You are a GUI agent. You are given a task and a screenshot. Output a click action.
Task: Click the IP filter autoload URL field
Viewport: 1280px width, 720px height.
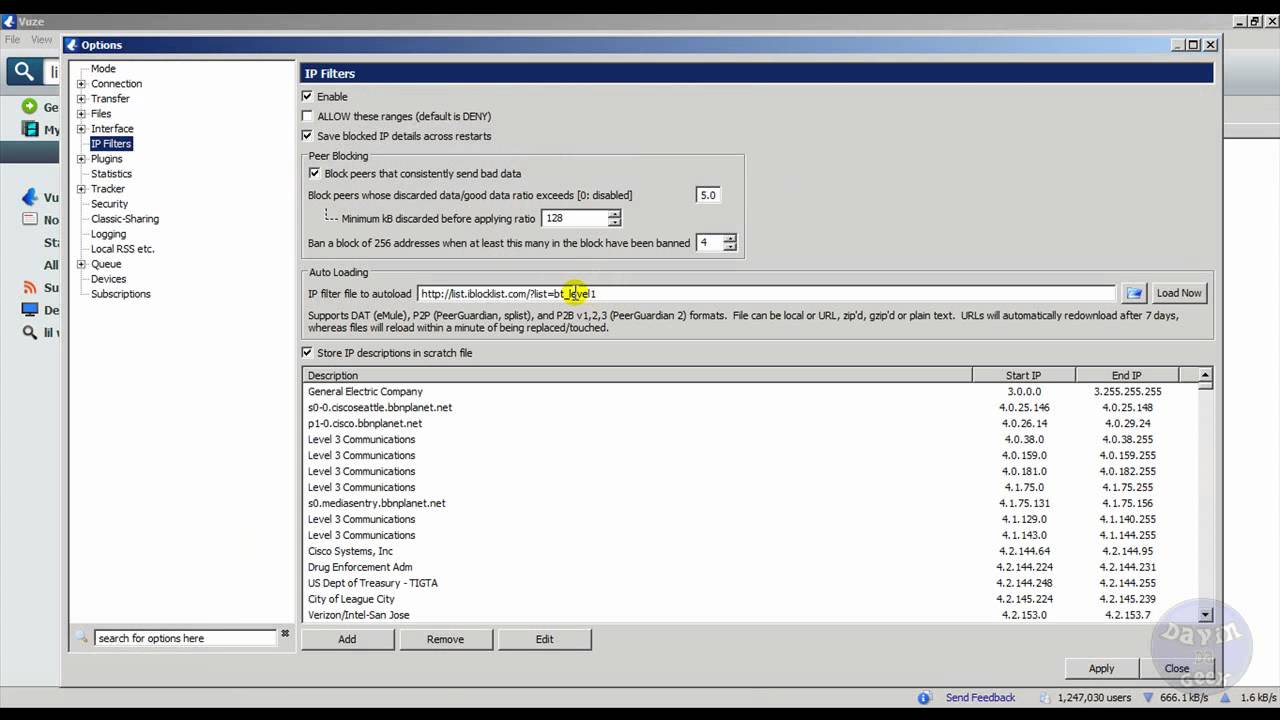[766, 293]
